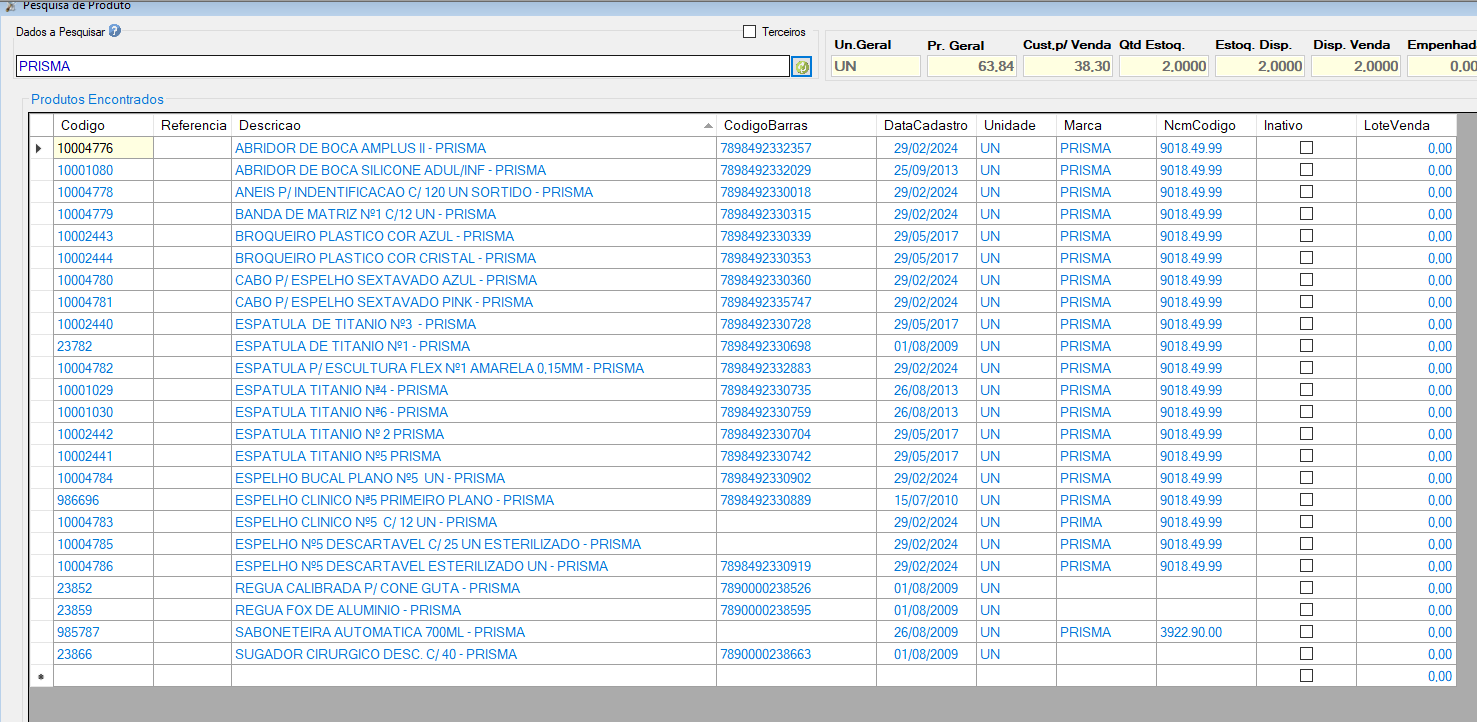This screenshot has height=722, width=1477.
Task: Toggle Inativo for SUGADOR CIRURGICO DESC. row
Action: (x=1306, y=654)
